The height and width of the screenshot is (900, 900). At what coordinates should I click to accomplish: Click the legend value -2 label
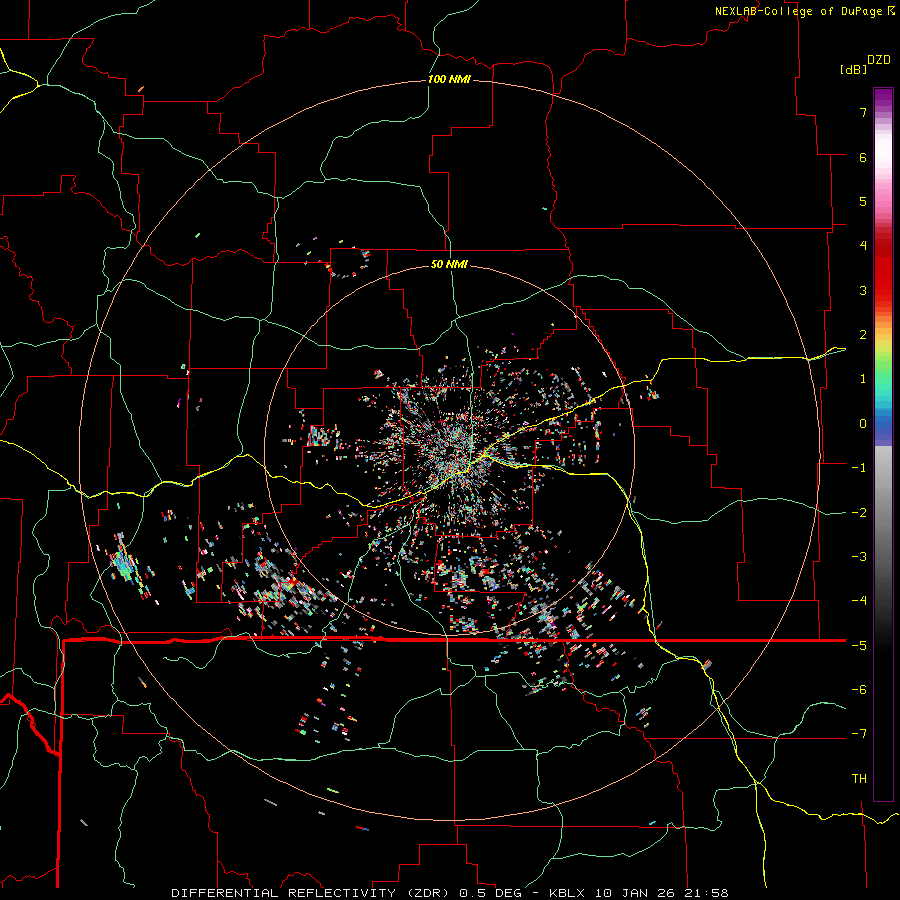point(859,512)
